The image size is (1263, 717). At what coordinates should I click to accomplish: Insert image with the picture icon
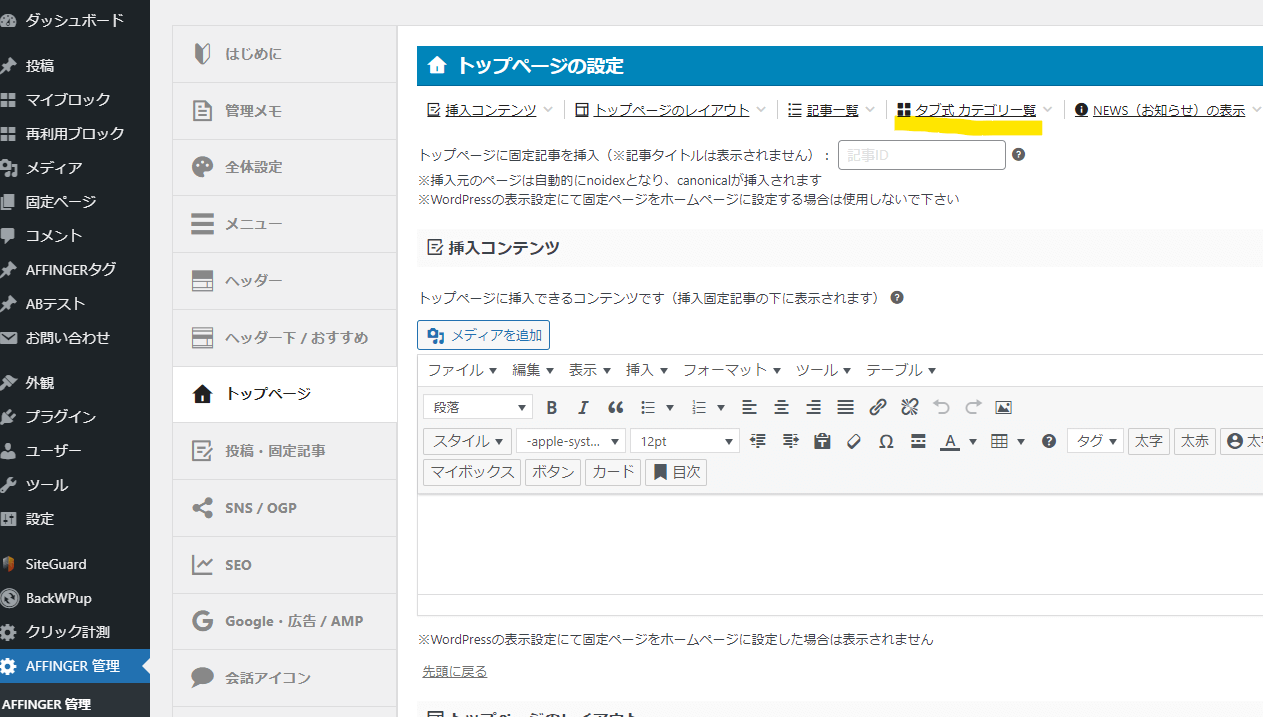coord(1004,407)
